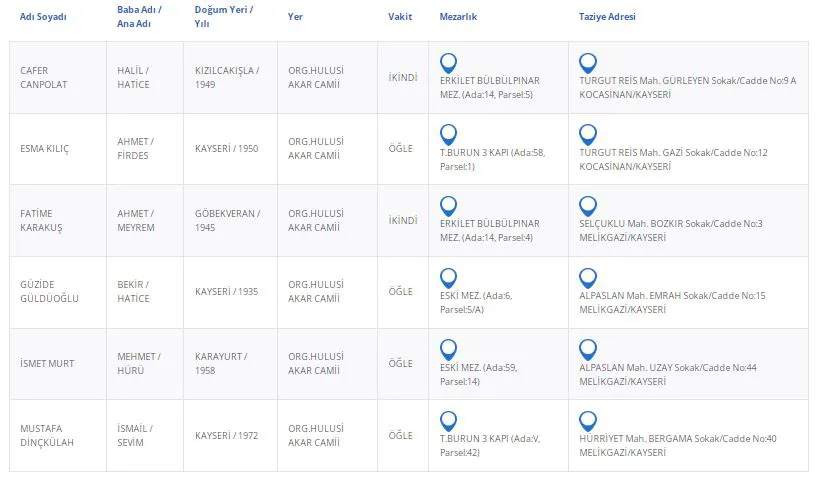Show cemetery map pin for Fatime Karakuş
This screenshot has height=489, width=825.
pyautogui.click(x=449, y=206)
